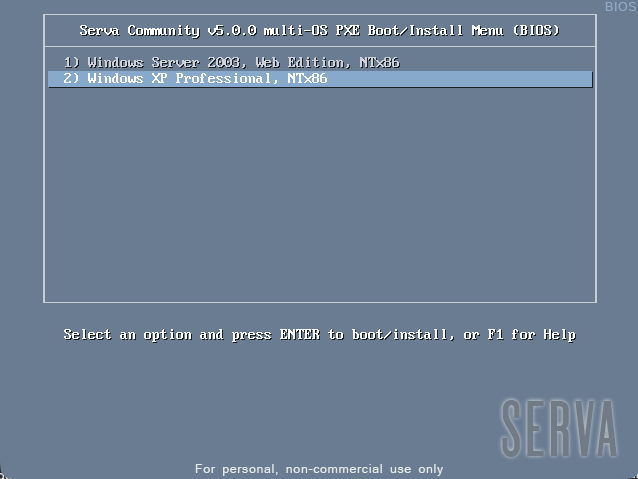Click the BIOS label in the corner
The image size is (638, 479).
coord(620,7)
